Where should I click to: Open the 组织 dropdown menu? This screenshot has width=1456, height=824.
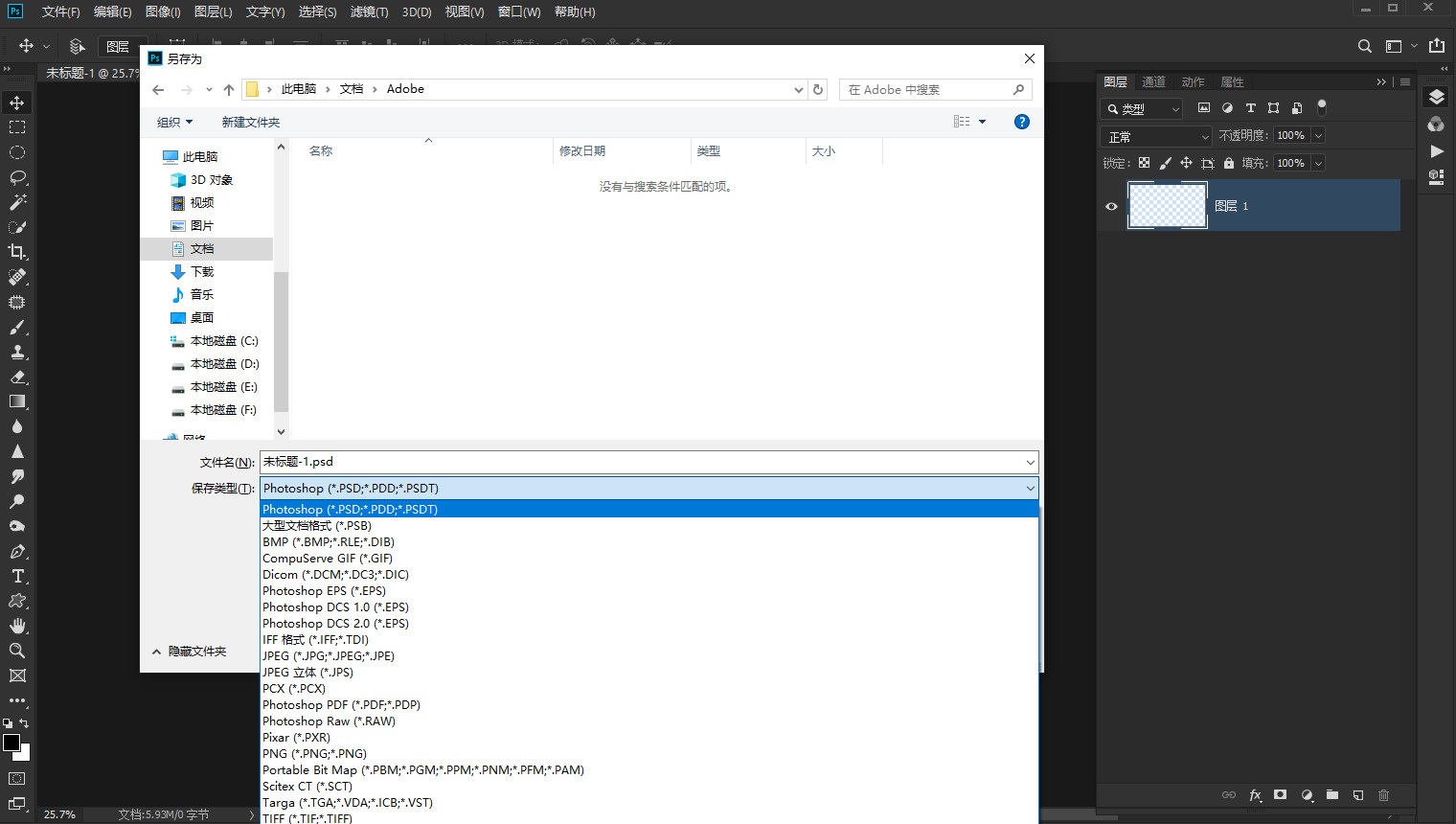click(x=174, y=122)
